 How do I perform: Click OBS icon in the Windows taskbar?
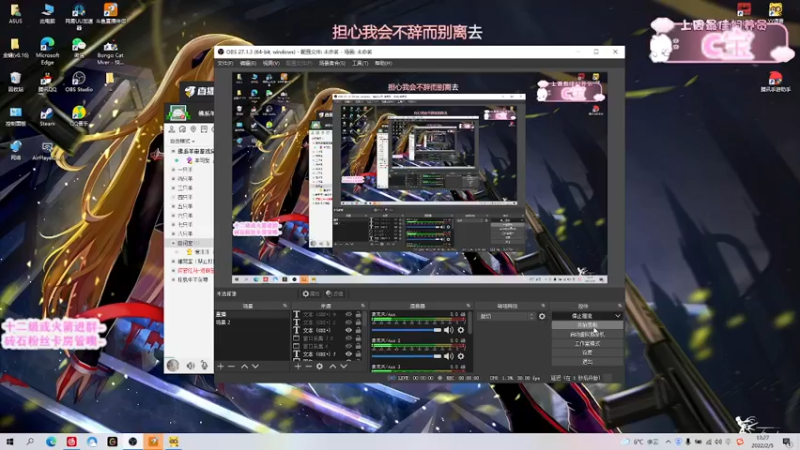point(133,441)
